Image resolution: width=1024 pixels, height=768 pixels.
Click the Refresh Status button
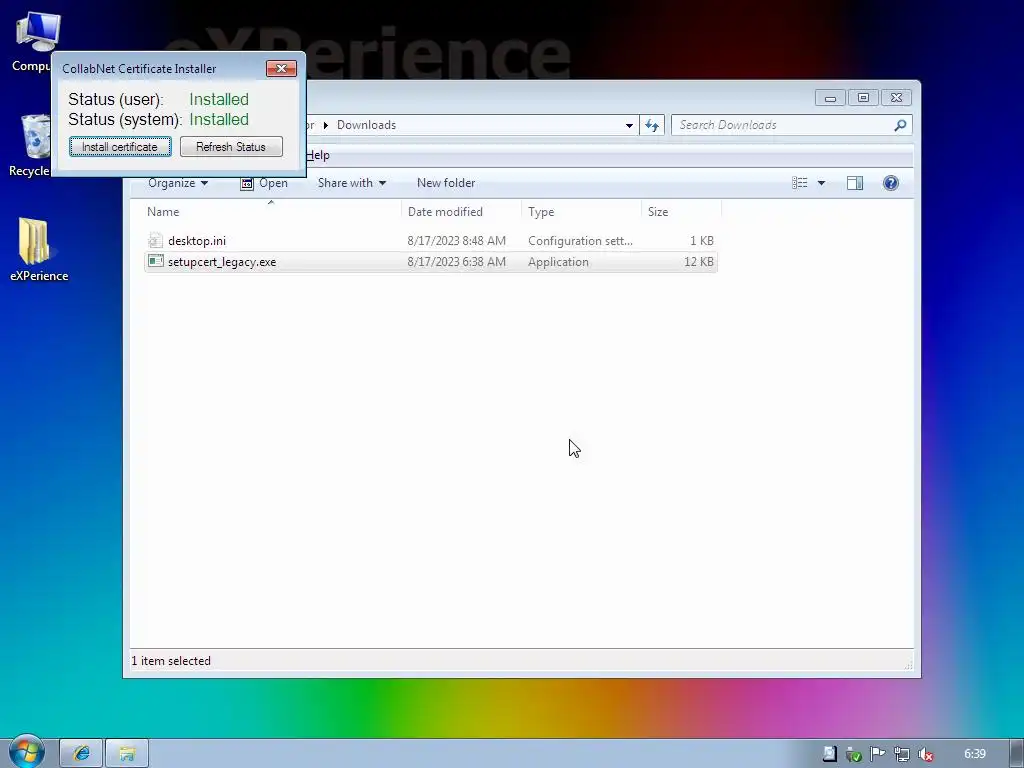click(x=231, y=146)
